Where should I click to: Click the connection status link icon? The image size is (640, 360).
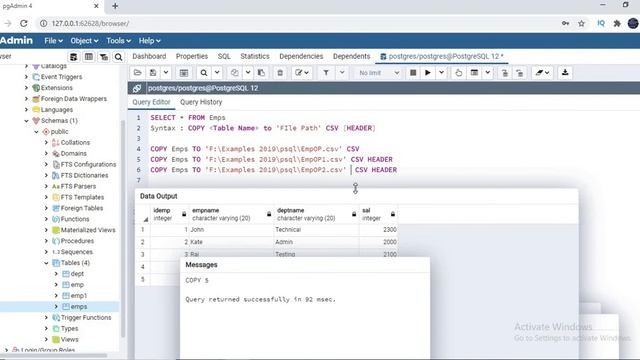(x=137, y=88)
